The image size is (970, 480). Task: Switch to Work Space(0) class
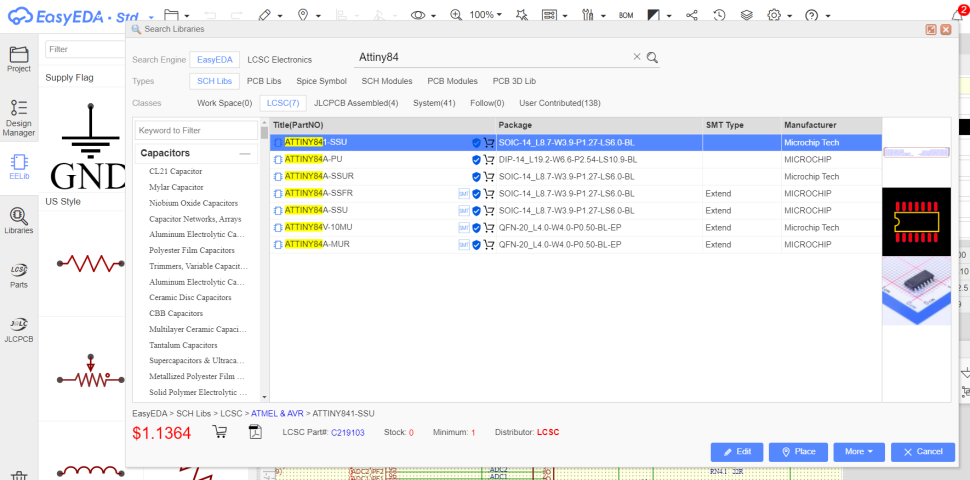click(225, 103)
